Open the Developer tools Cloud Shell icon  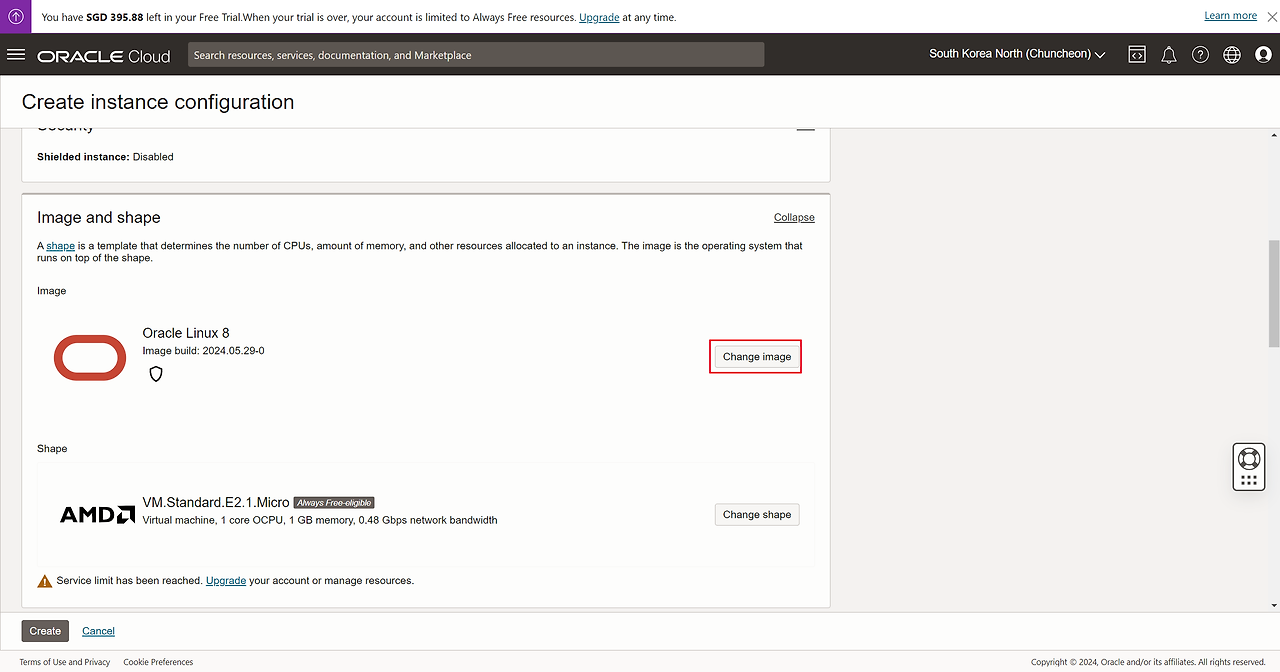[x=1137, y=55]
